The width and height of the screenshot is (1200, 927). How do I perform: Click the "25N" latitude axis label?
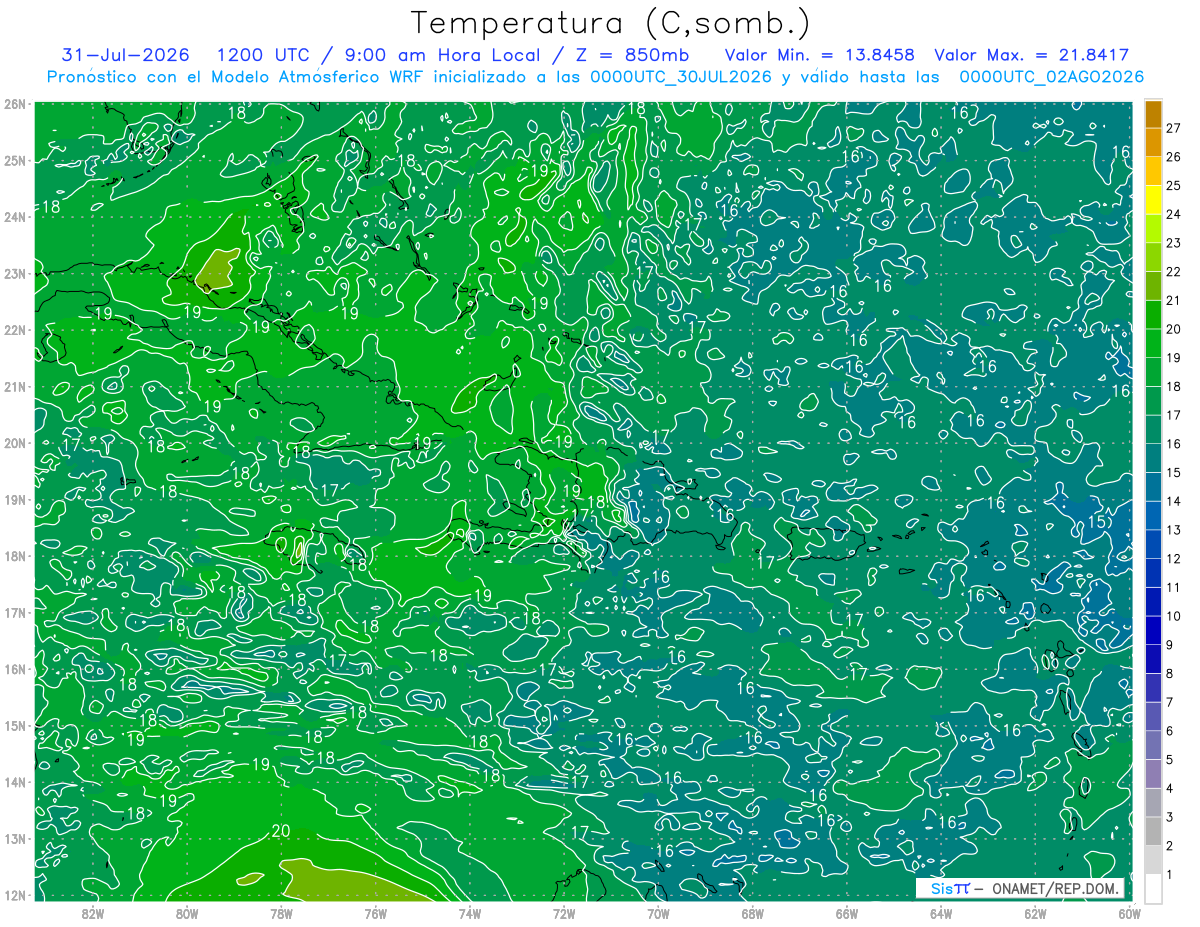[15, 160]
